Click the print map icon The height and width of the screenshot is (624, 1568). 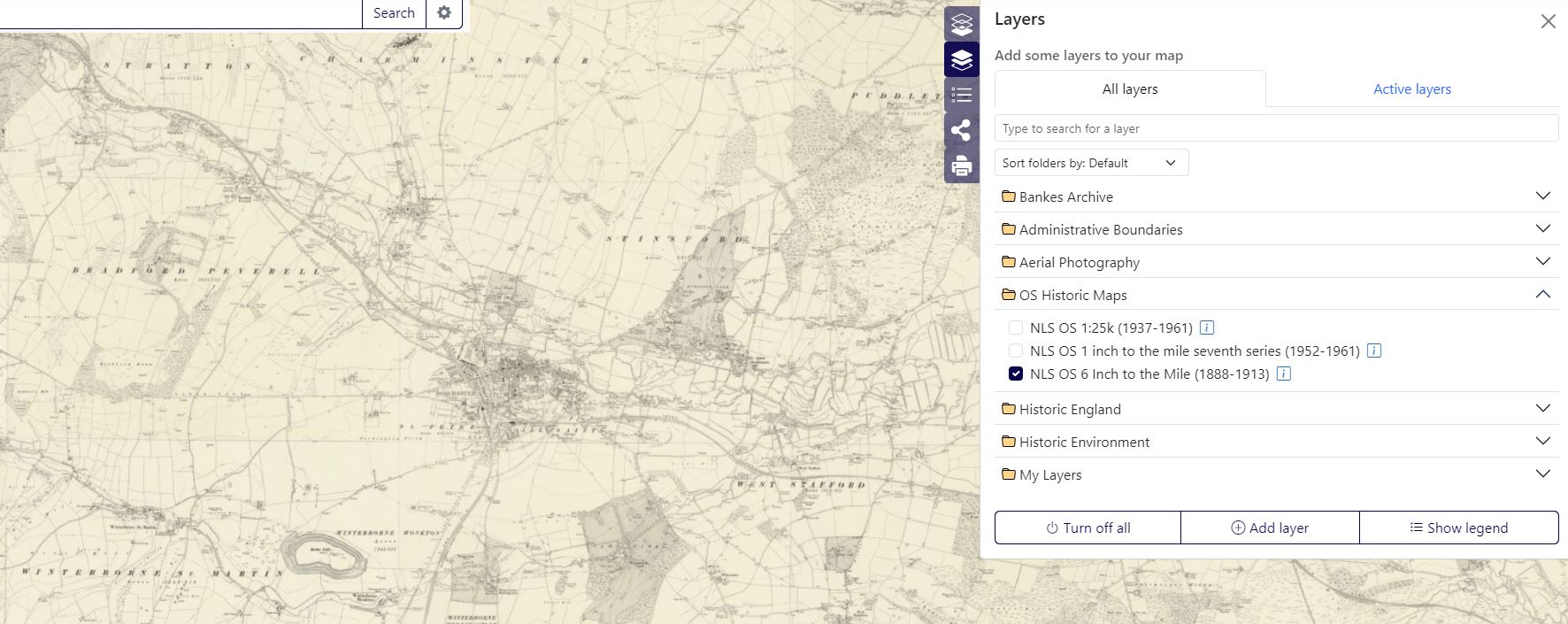[x=962, y=166]
